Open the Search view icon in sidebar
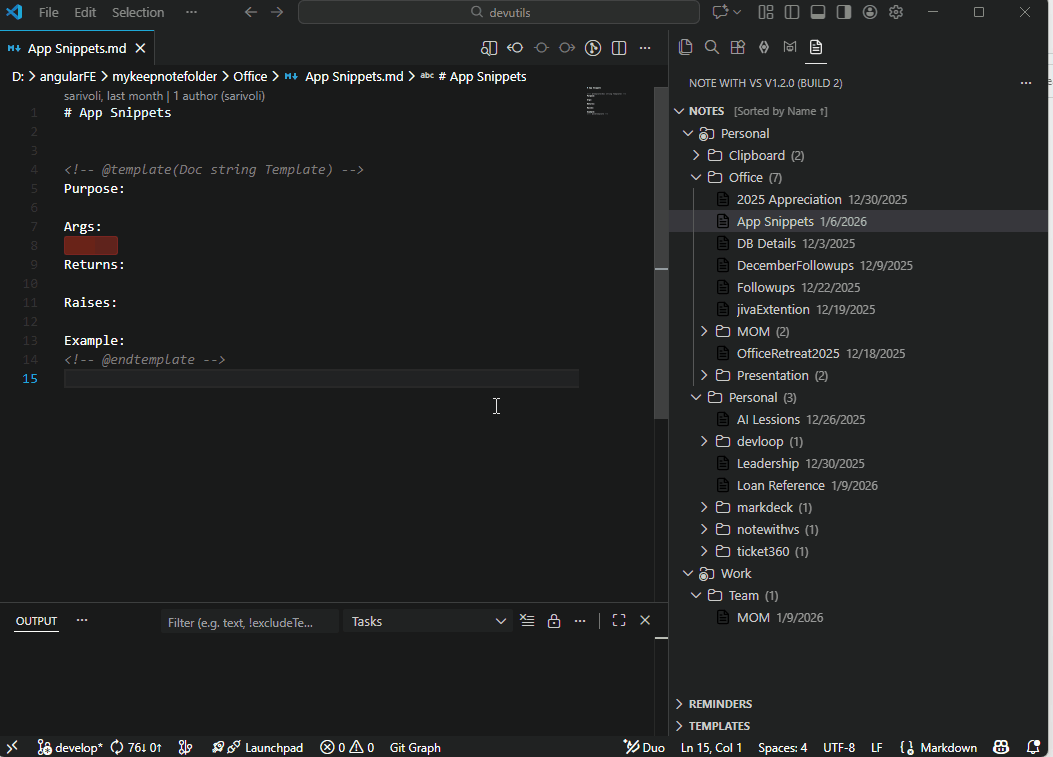 pos(711,47)
